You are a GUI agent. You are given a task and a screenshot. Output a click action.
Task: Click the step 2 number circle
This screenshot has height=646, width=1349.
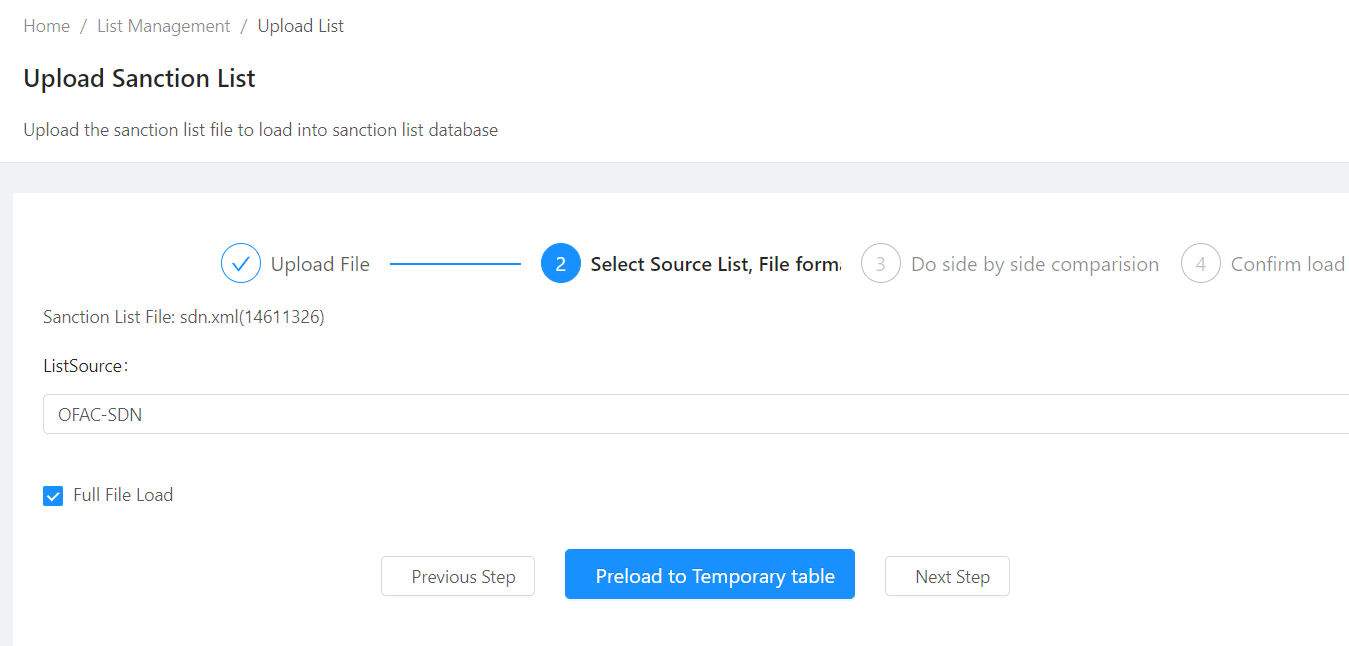(561, 264)
